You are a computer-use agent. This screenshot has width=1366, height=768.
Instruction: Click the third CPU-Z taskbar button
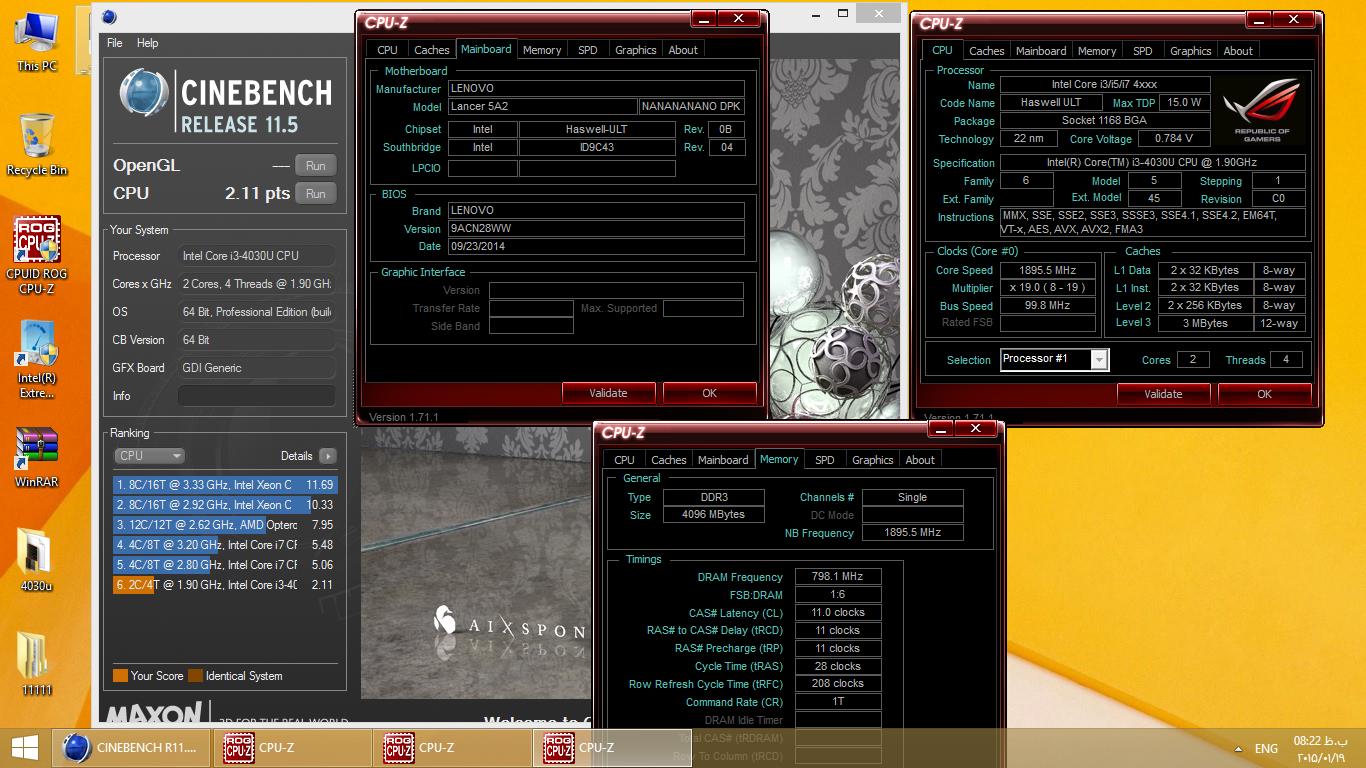(612, 748)
